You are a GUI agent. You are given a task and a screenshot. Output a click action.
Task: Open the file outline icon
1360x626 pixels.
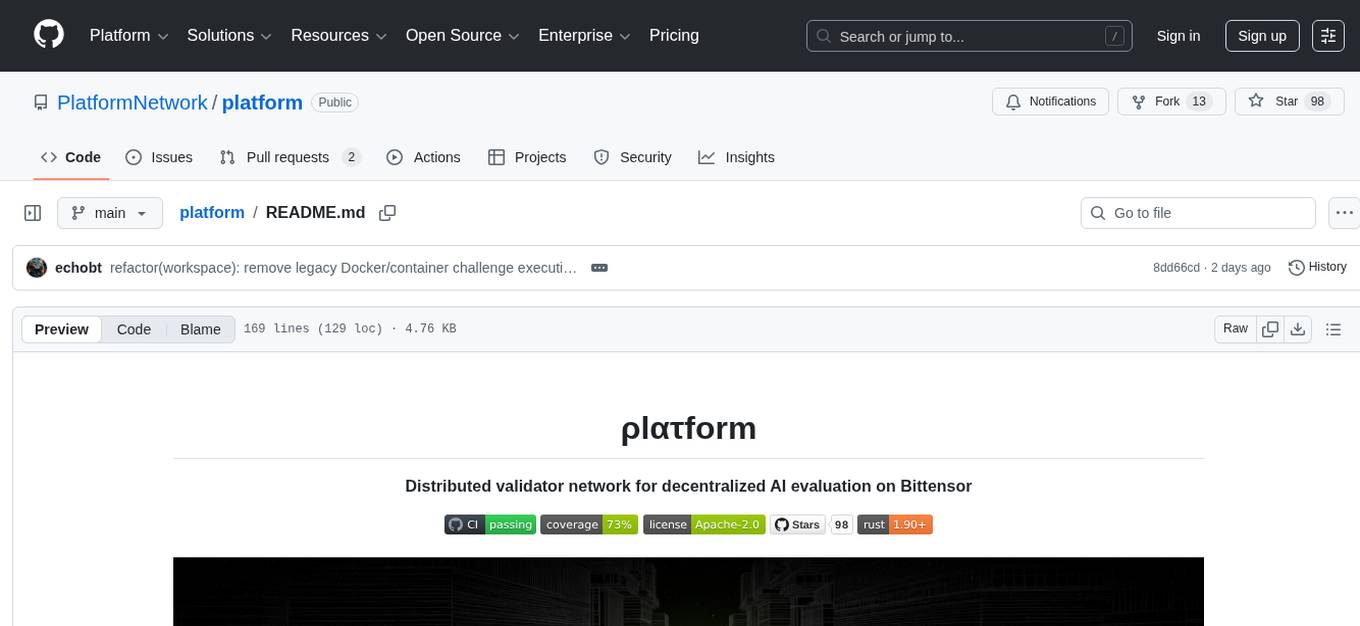point(1334,328)
